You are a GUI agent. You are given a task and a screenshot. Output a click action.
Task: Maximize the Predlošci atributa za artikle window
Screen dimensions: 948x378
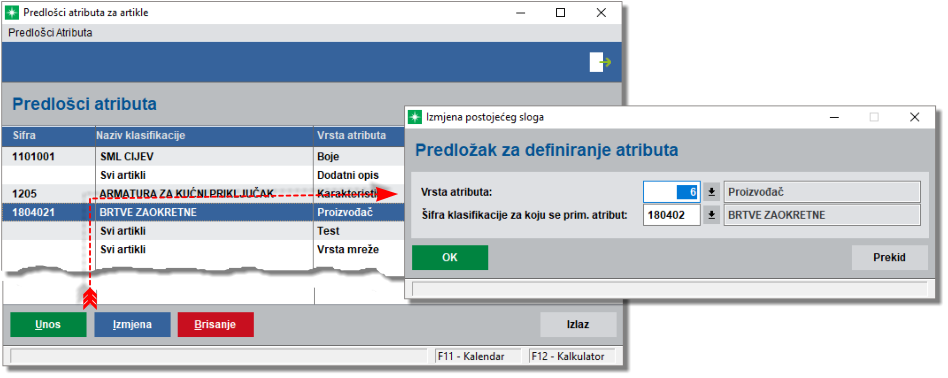[x=560, y=12]
